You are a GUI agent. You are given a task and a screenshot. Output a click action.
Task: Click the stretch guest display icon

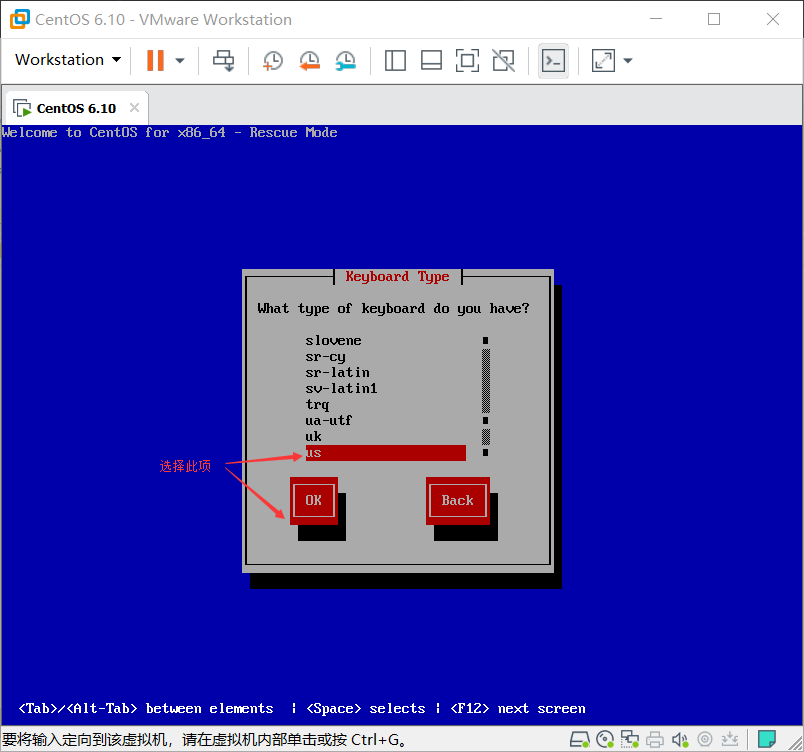pos(604,60)
